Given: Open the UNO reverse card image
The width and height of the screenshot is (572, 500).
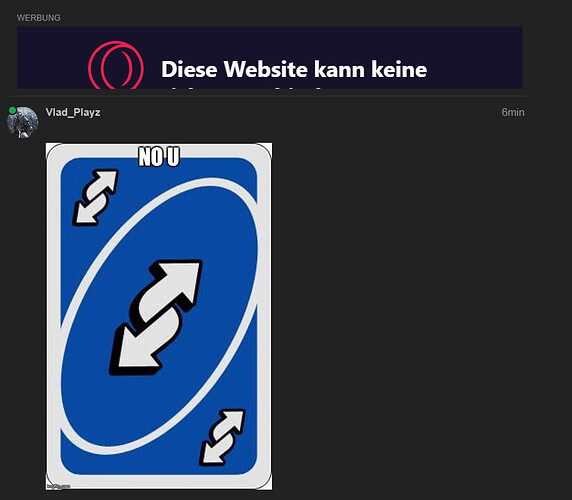Looking at the screenshot, I should (159, 316).
